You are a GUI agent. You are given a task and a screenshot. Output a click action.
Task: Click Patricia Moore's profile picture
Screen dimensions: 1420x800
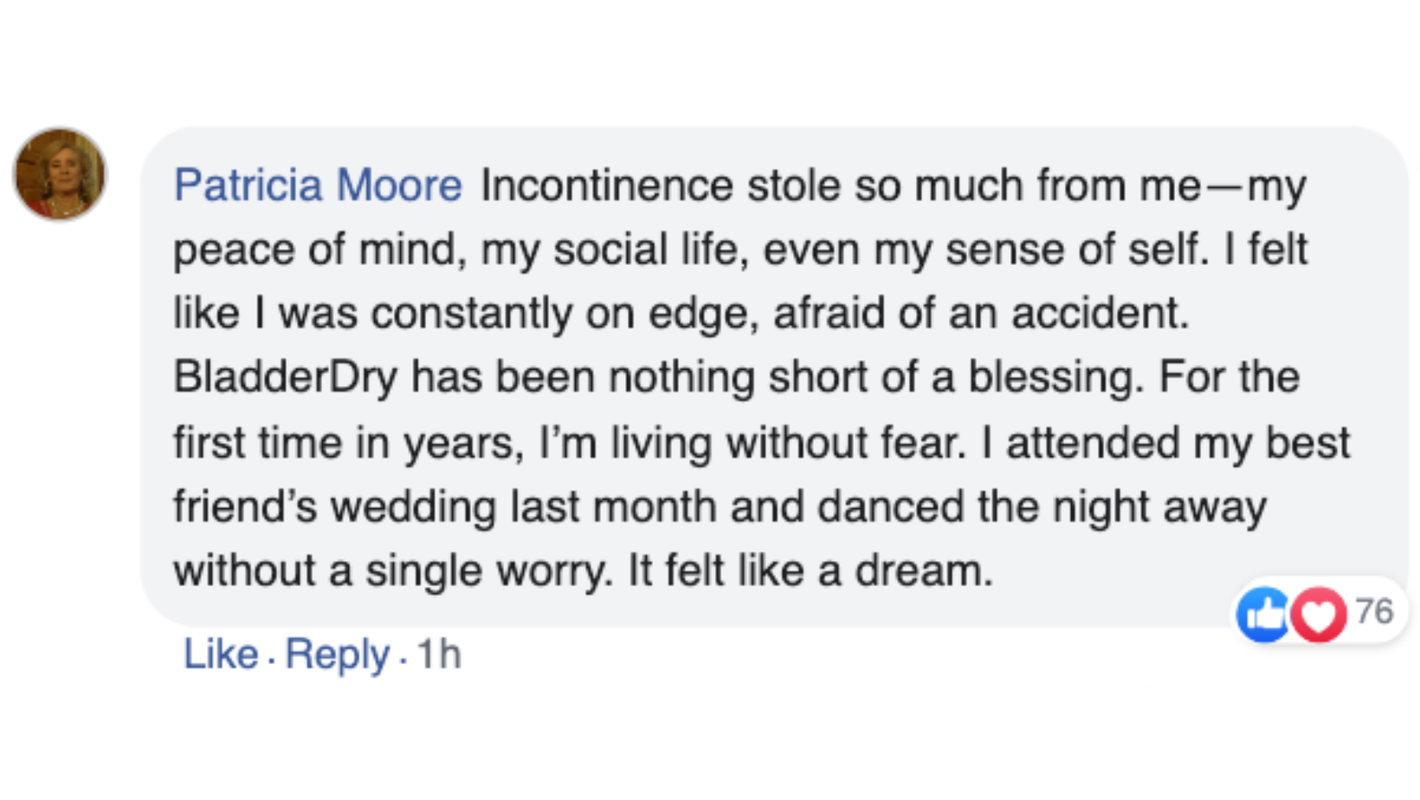tap(60, 174)
